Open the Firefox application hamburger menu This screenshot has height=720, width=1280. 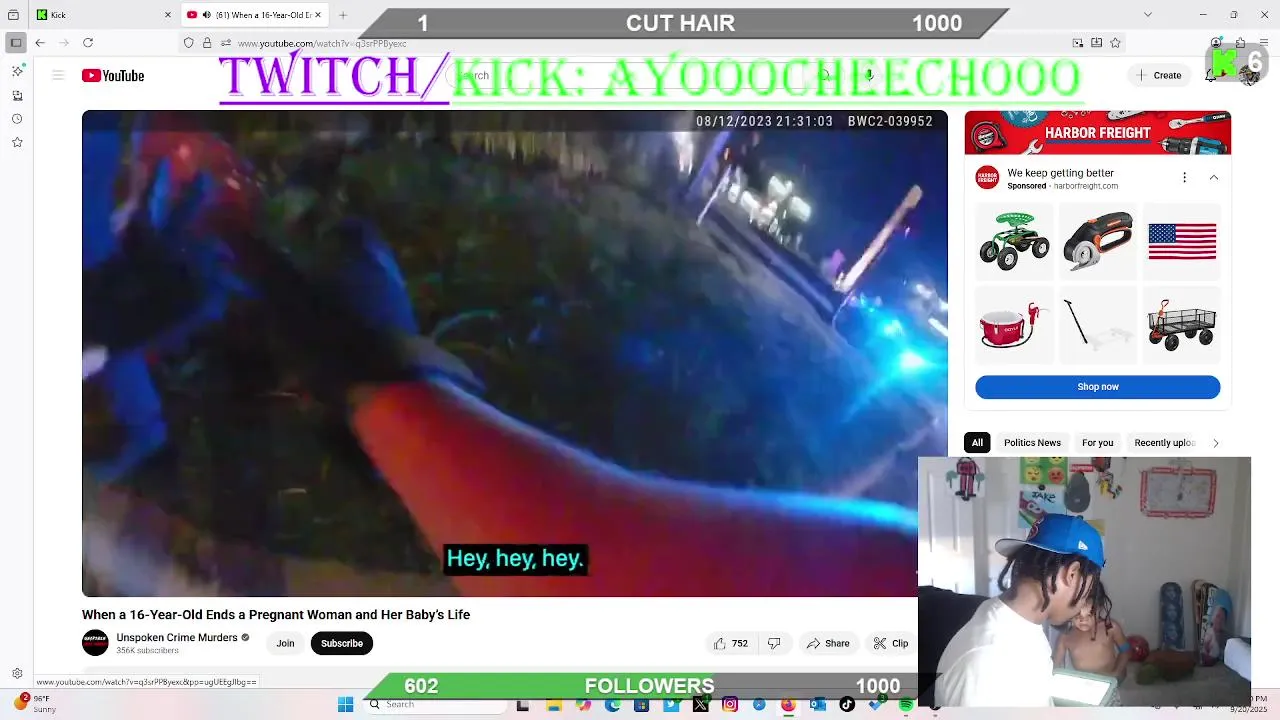tap(1264, 43)
